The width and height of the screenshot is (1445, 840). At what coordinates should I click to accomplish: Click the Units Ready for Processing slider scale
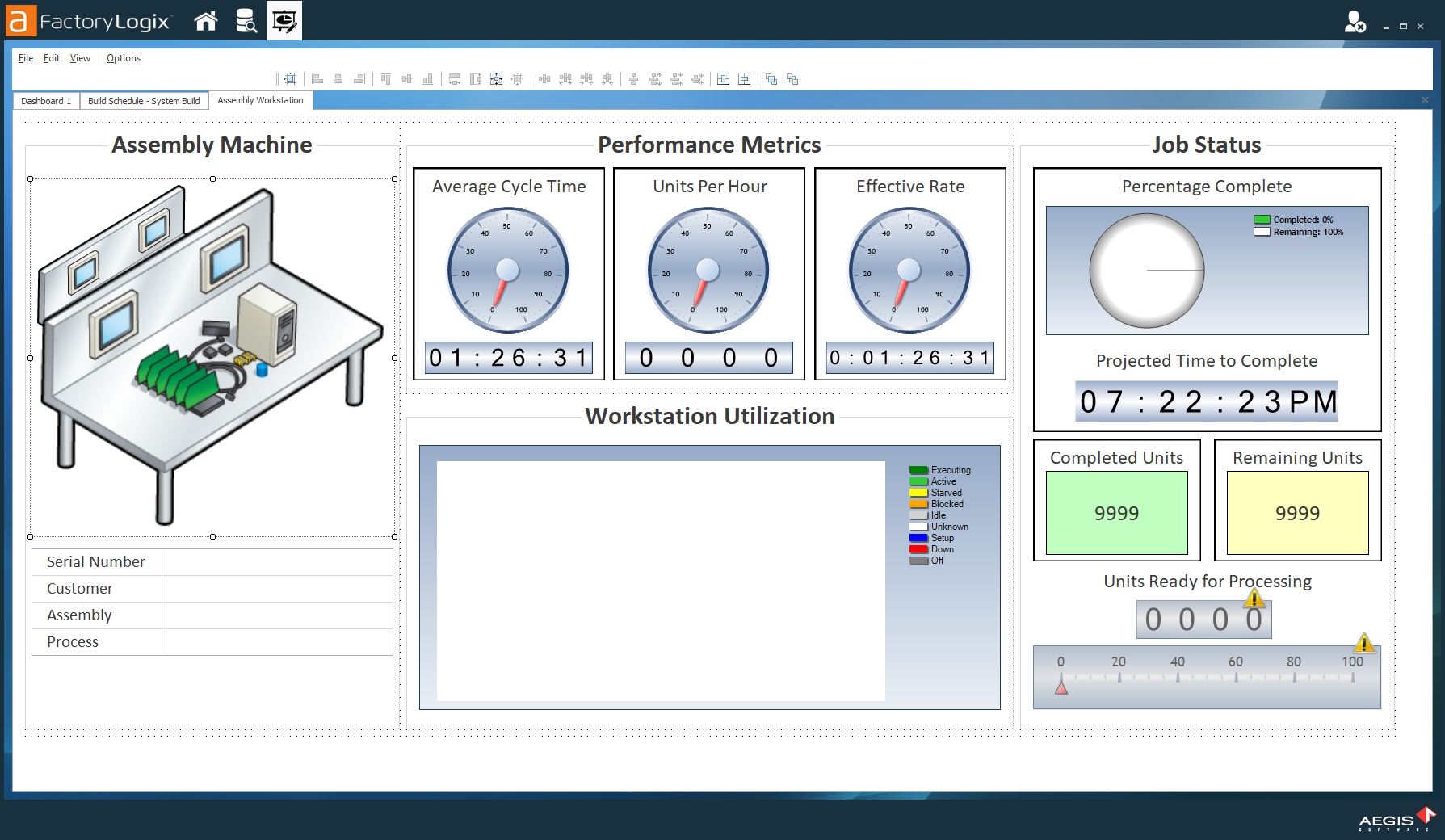point(1206,676)
